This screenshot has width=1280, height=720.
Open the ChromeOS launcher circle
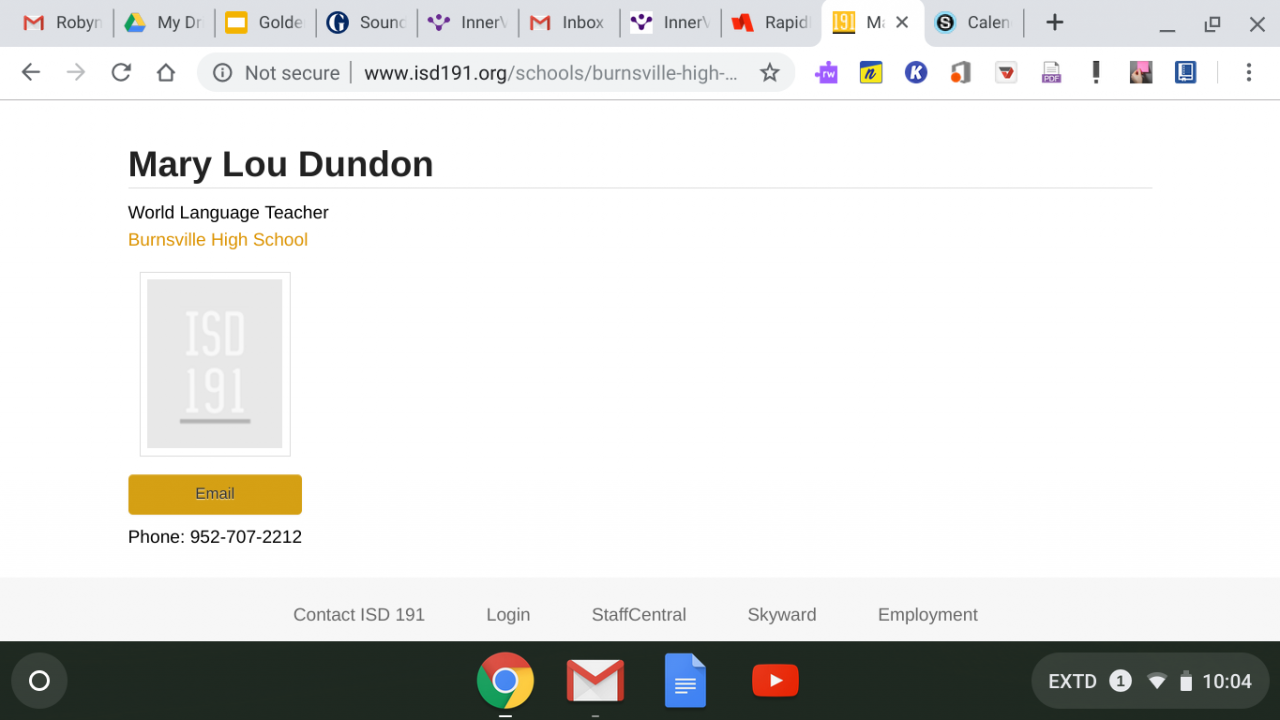pos(39,681)
